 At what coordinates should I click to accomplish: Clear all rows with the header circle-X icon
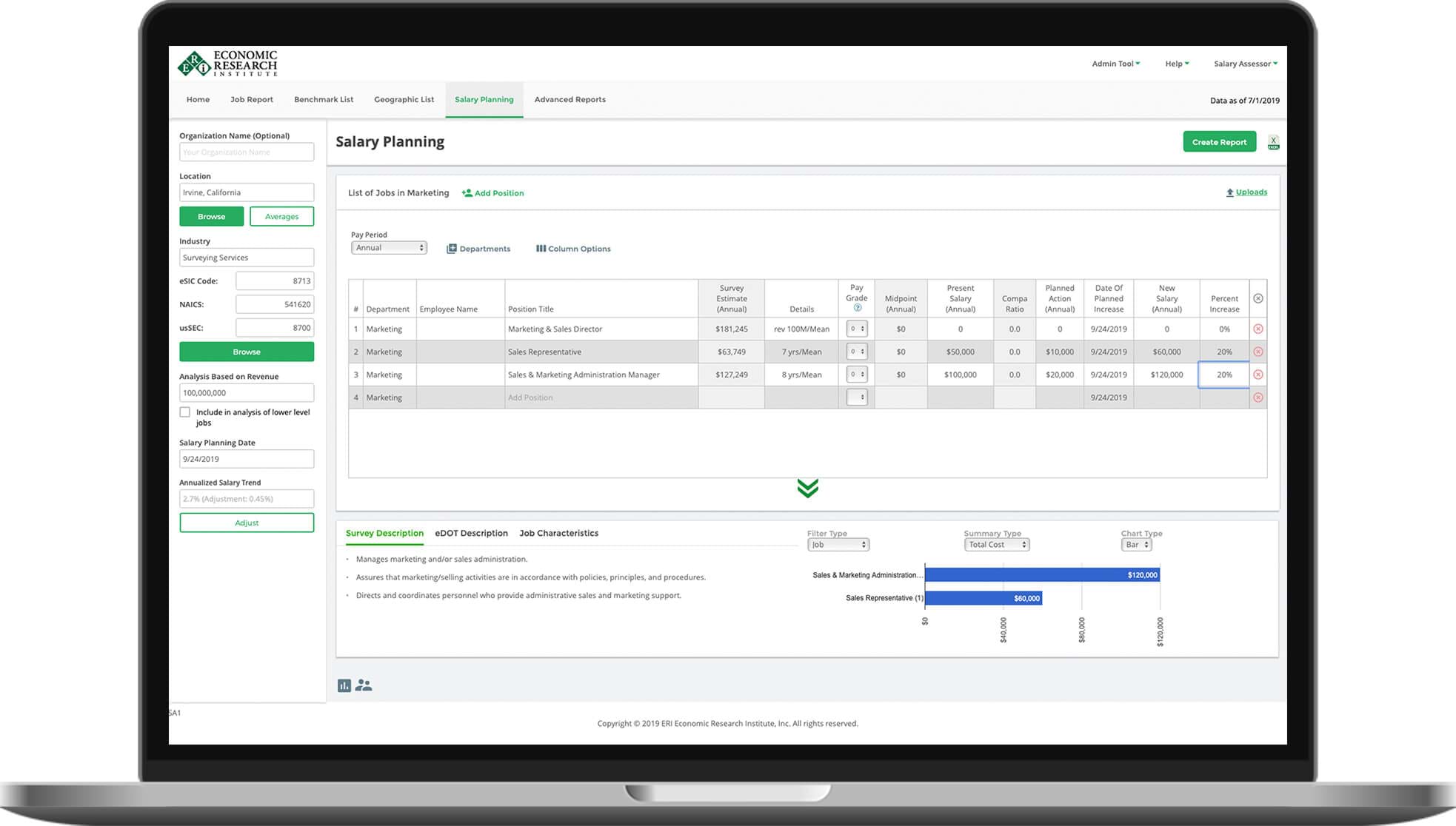click(1258, 298)
